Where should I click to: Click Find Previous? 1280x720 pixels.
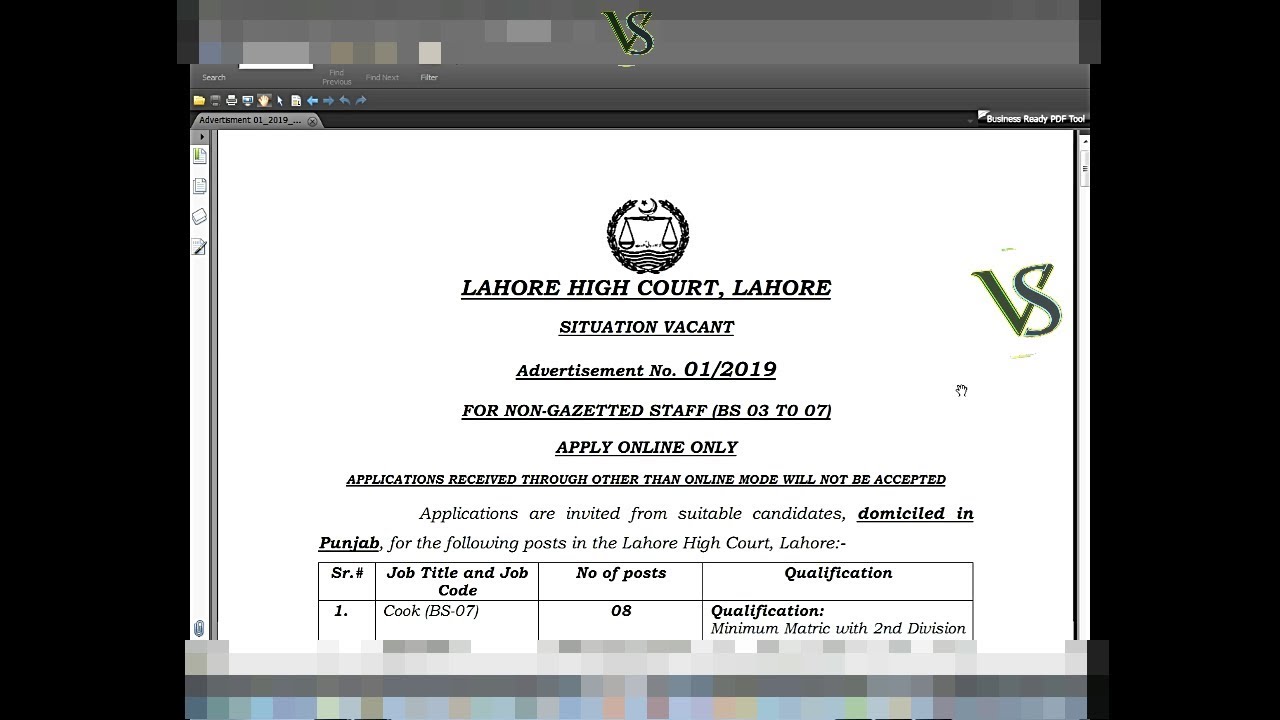click(x=337, y=77)
